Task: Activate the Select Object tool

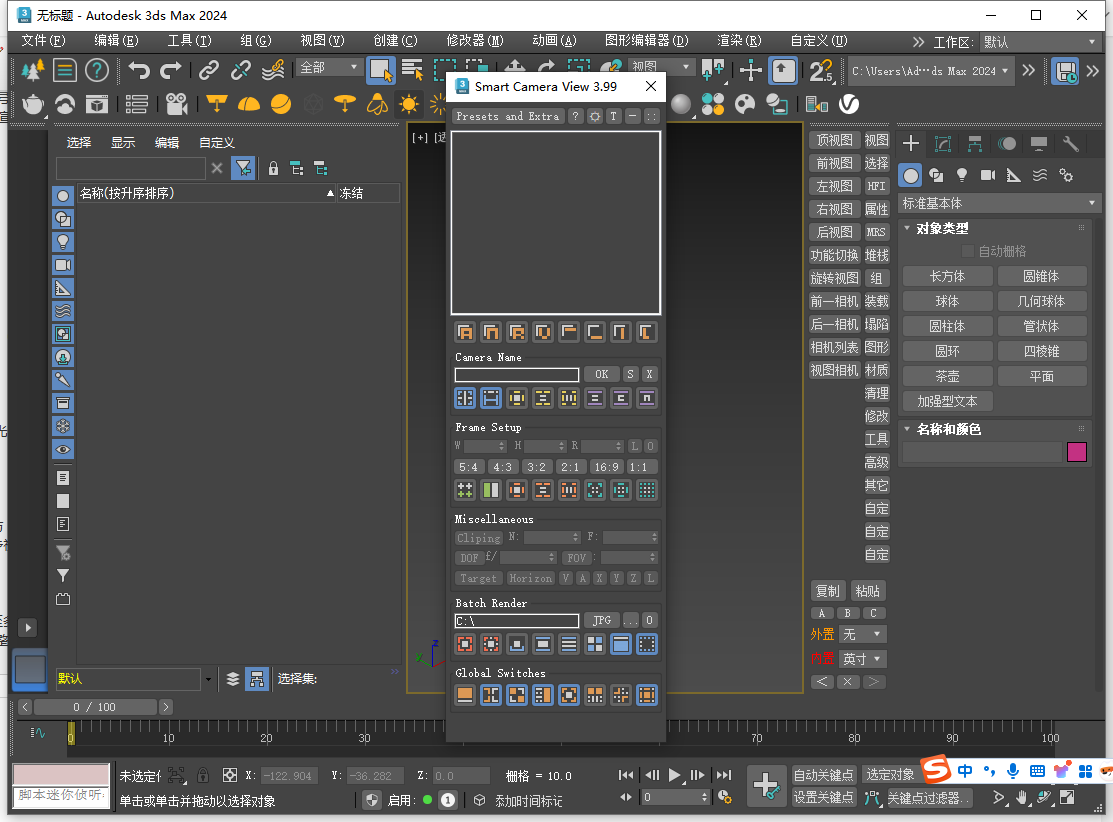Action: [x=380, y=70]
